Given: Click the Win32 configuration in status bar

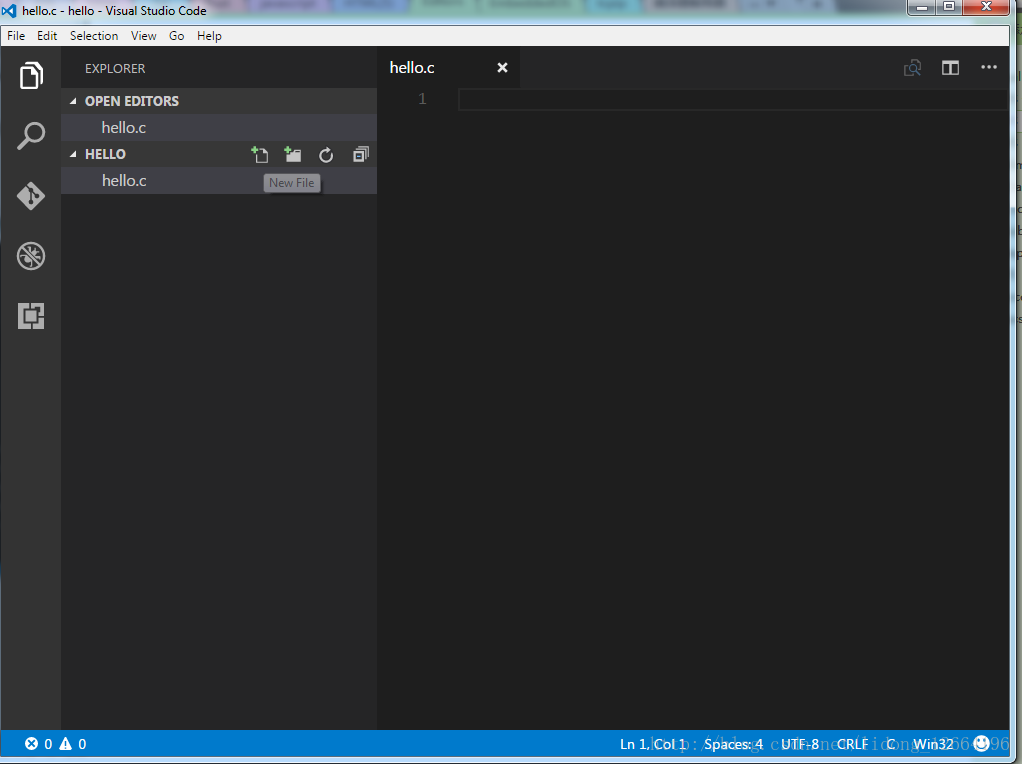Looking at the screenshot, I should (x=933, y=744).
